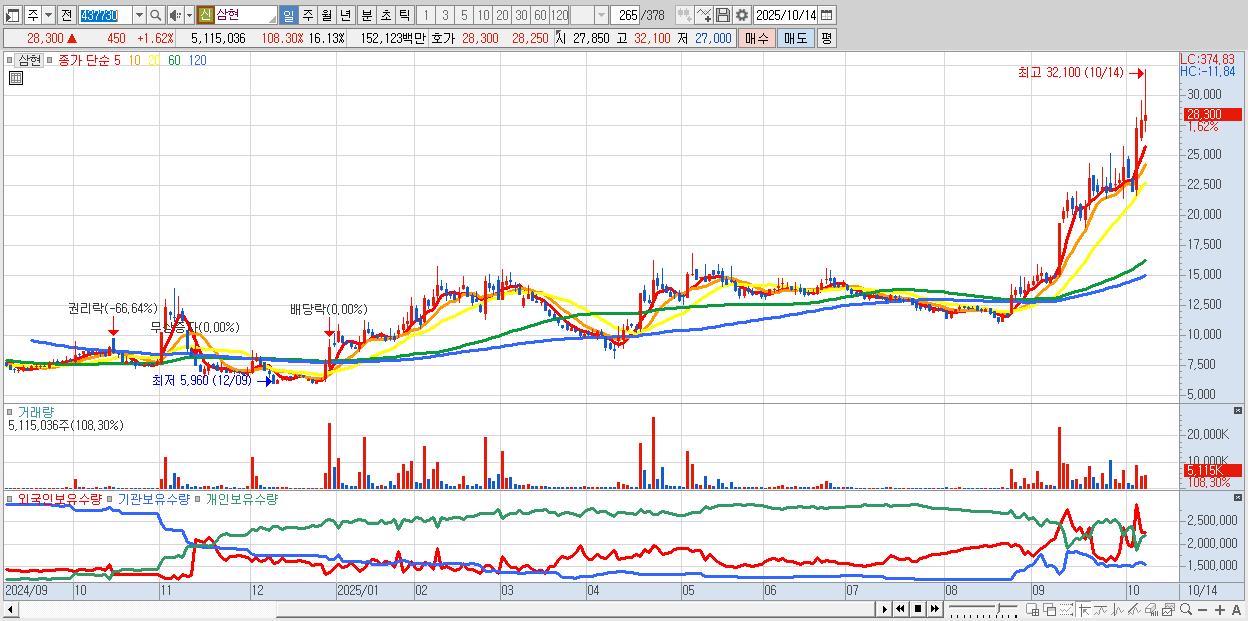Image resolution: width=1248 pixels, height=621 pixels.
Task: Click the 외국인보유수량 legend label
Action: pyautogui.click(x=60, y=498)
